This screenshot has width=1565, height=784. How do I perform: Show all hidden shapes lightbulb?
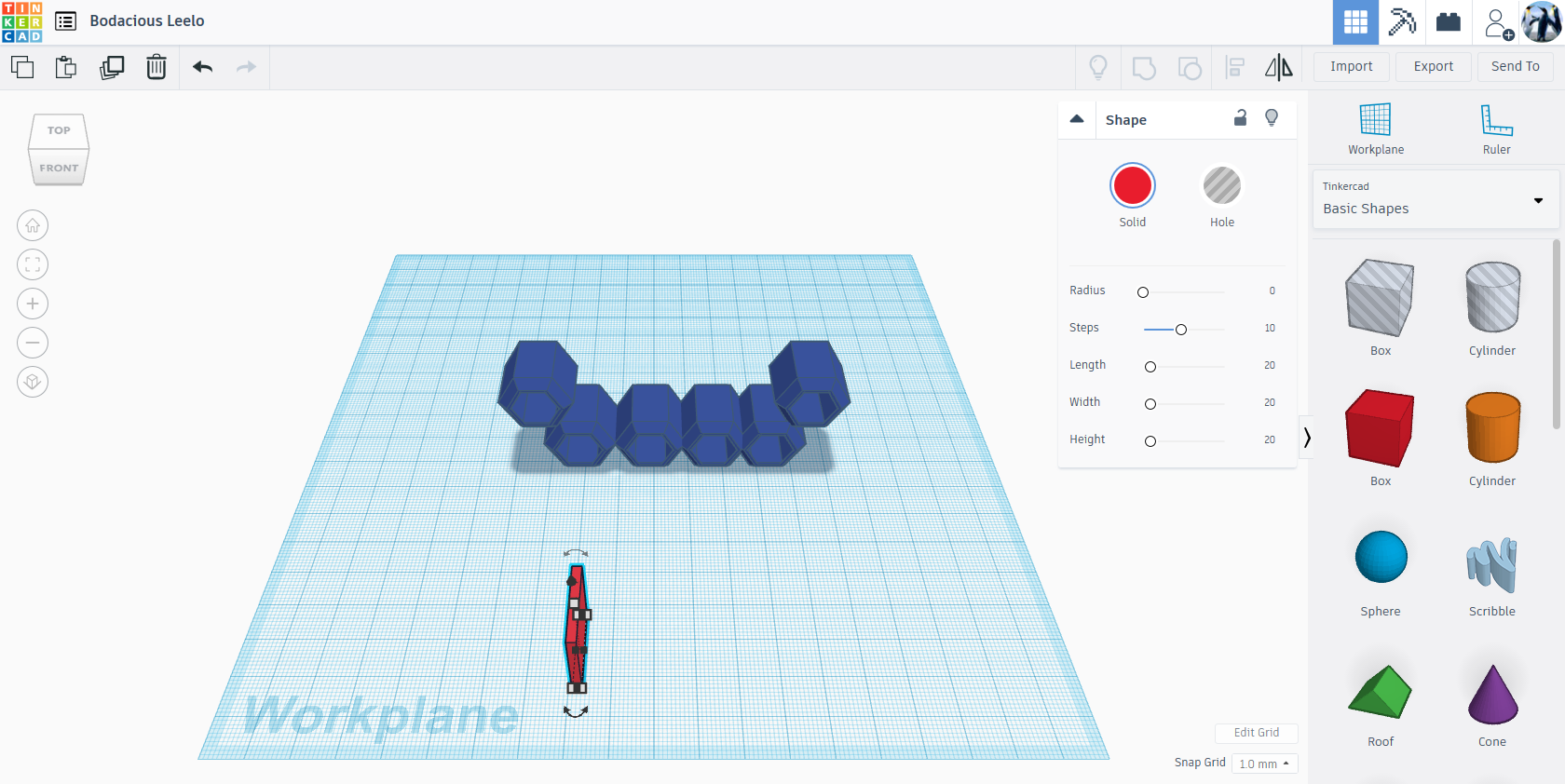[x=1098, y=67]
